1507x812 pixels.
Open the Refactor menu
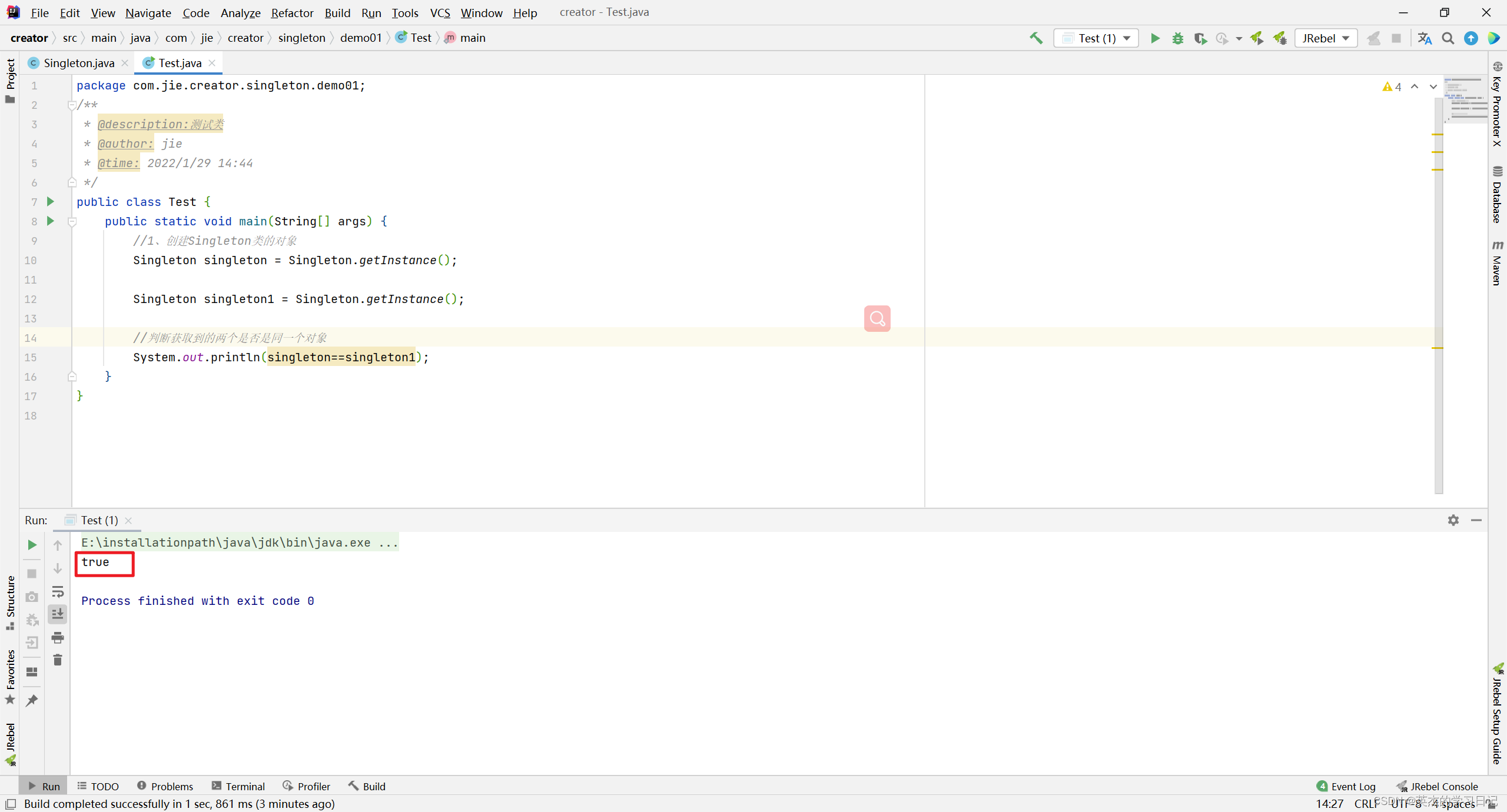(x=292, y=13)
